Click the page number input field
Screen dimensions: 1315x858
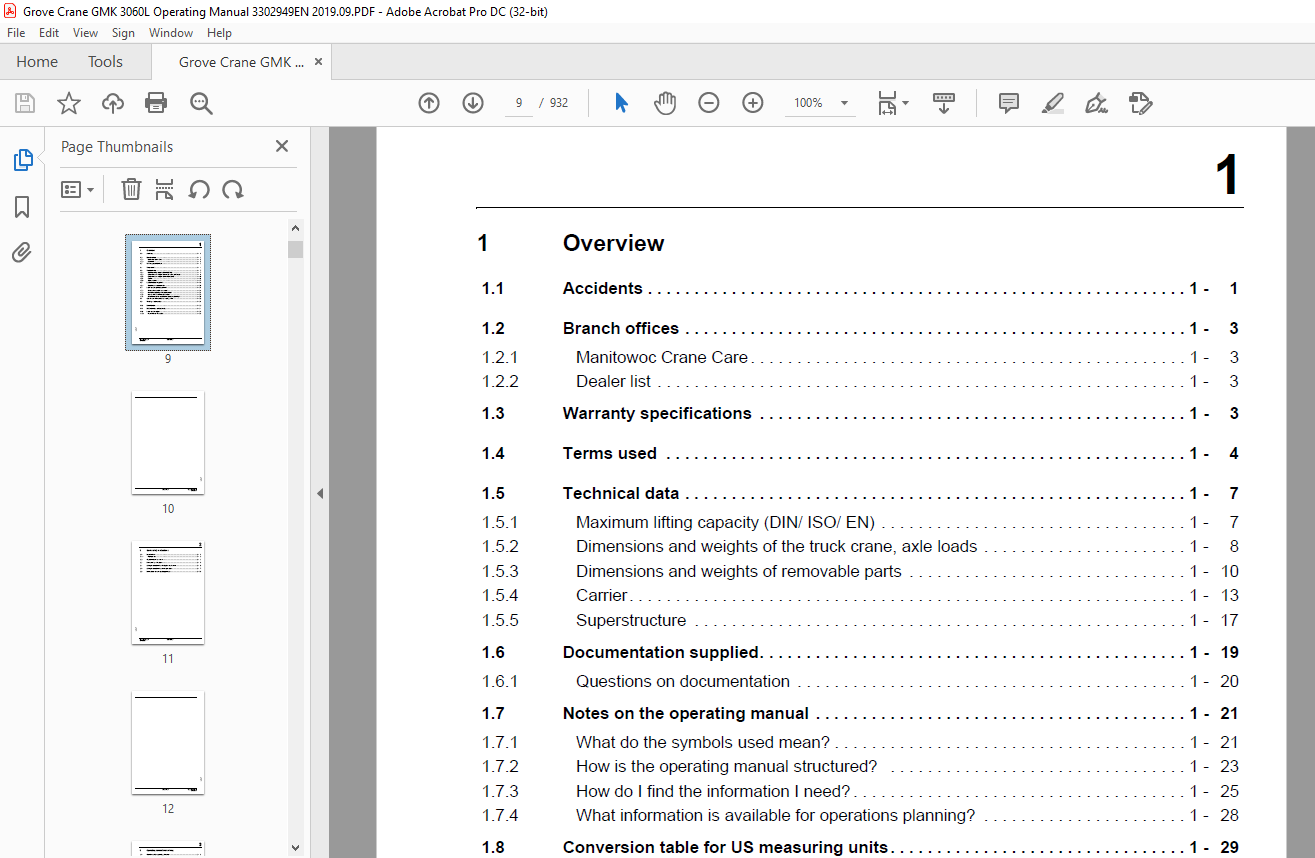click(x=519, y=103)
